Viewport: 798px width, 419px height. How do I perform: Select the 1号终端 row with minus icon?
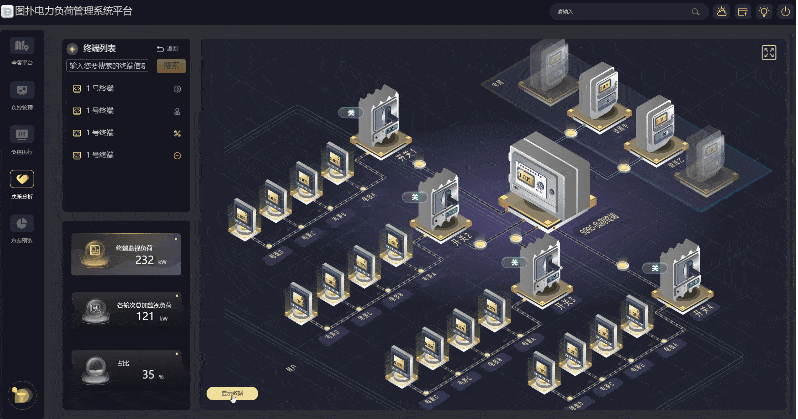126,155
